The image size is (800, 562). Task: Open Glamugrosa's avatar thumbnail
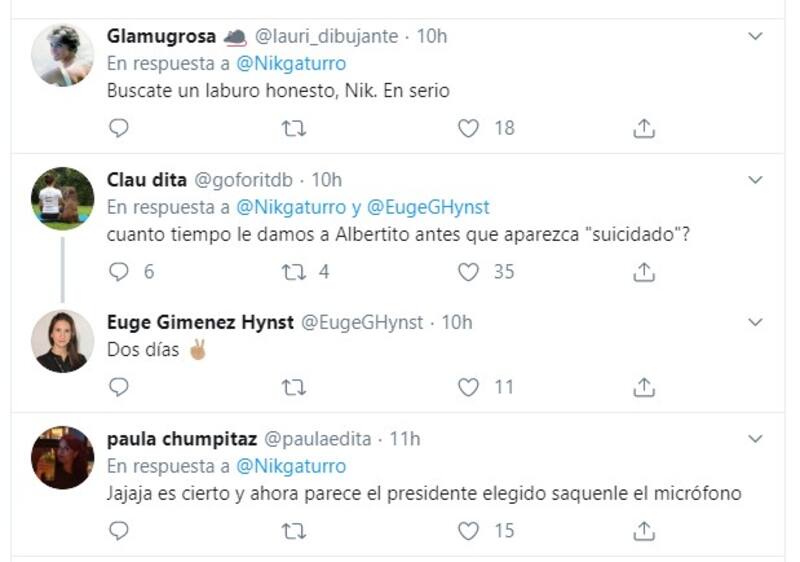tap(62, 55)
